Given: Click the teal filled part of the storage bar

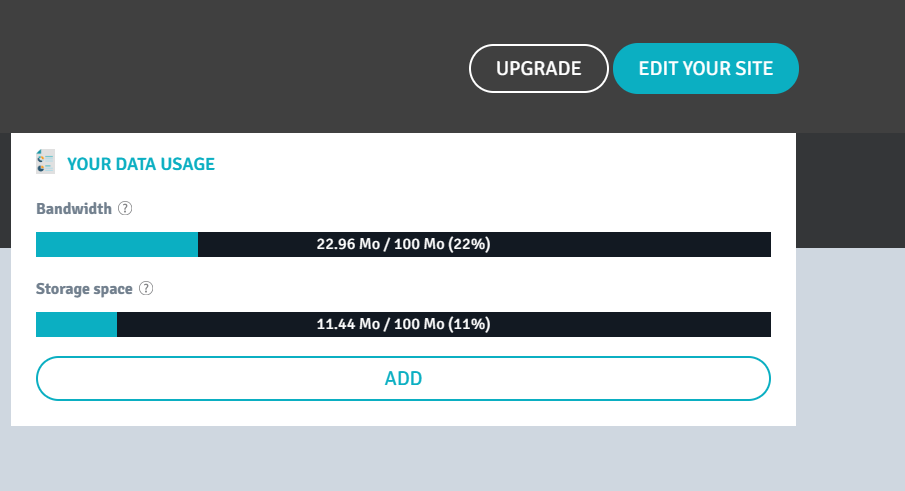Looking at the screenshot, I should click(76, 324).
